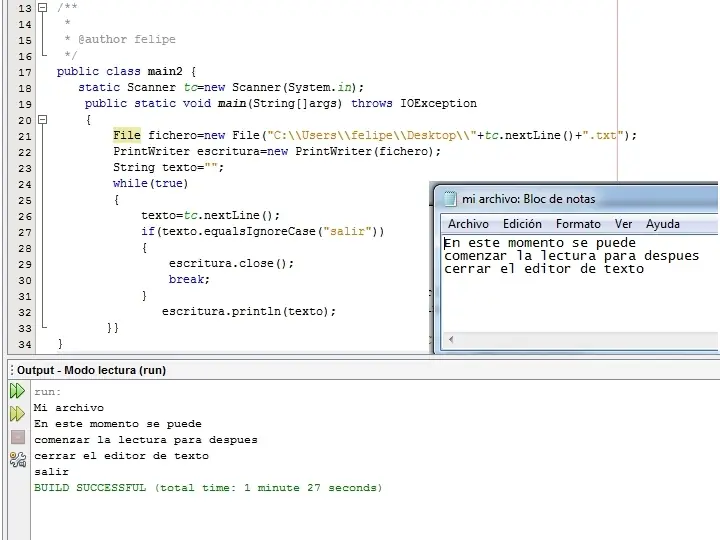
Task: Click '@author felipe' in the comment
Action: (x=127, y=39)
